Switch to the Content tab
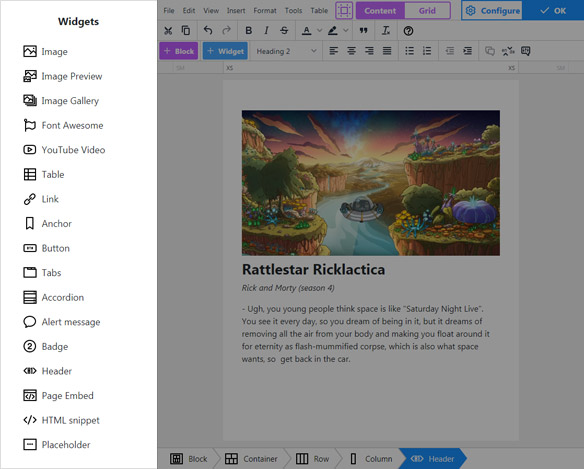The height and width of the screenshot is (469, 584). coord(380,10)
